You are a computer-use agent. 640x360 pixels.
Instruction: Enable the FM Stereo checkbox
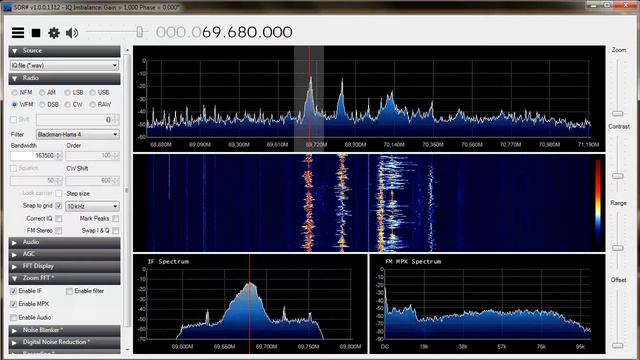click(59, 231)
